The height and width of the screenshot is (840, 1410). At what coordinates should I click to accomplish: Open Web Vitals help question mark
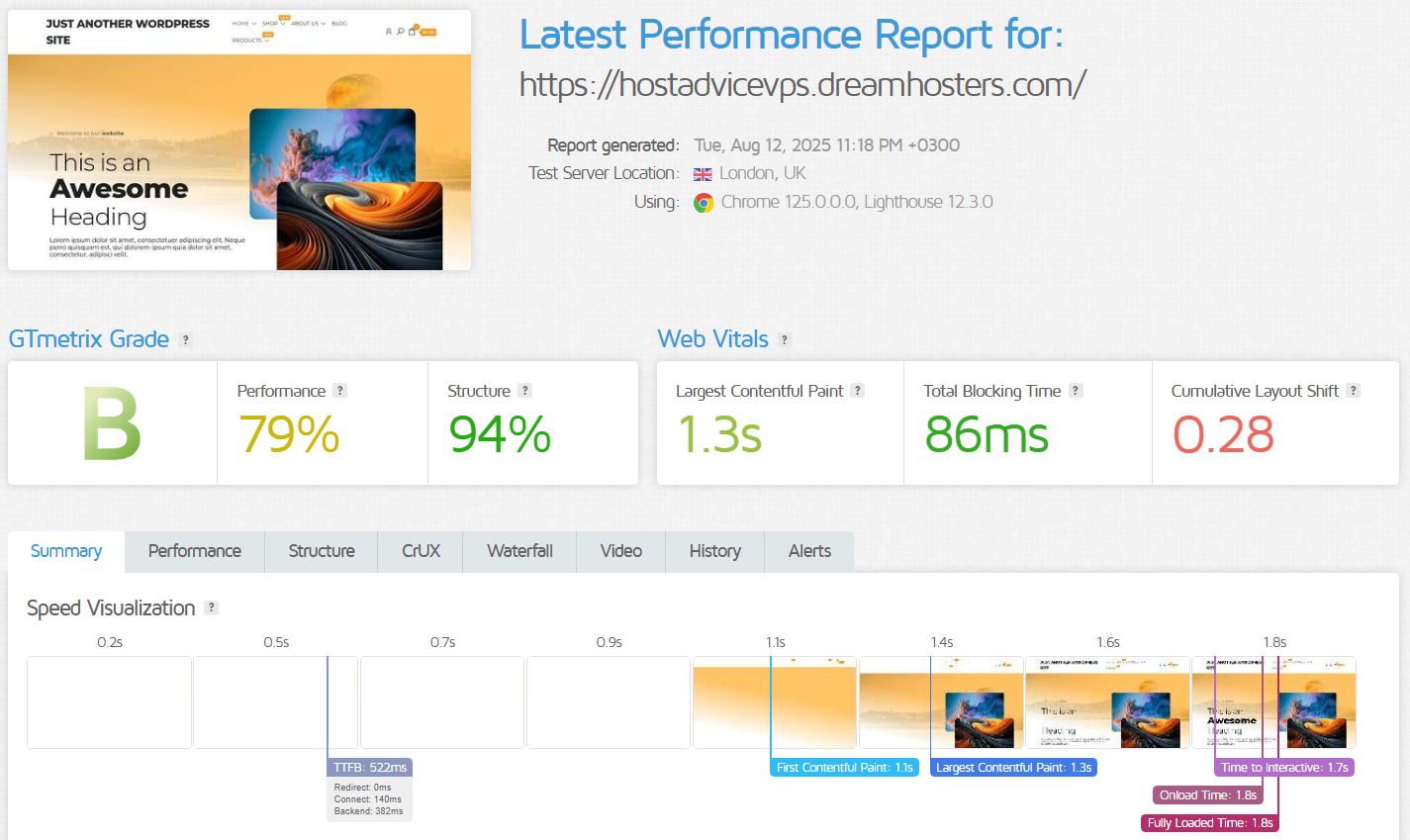tap(785, 339)
